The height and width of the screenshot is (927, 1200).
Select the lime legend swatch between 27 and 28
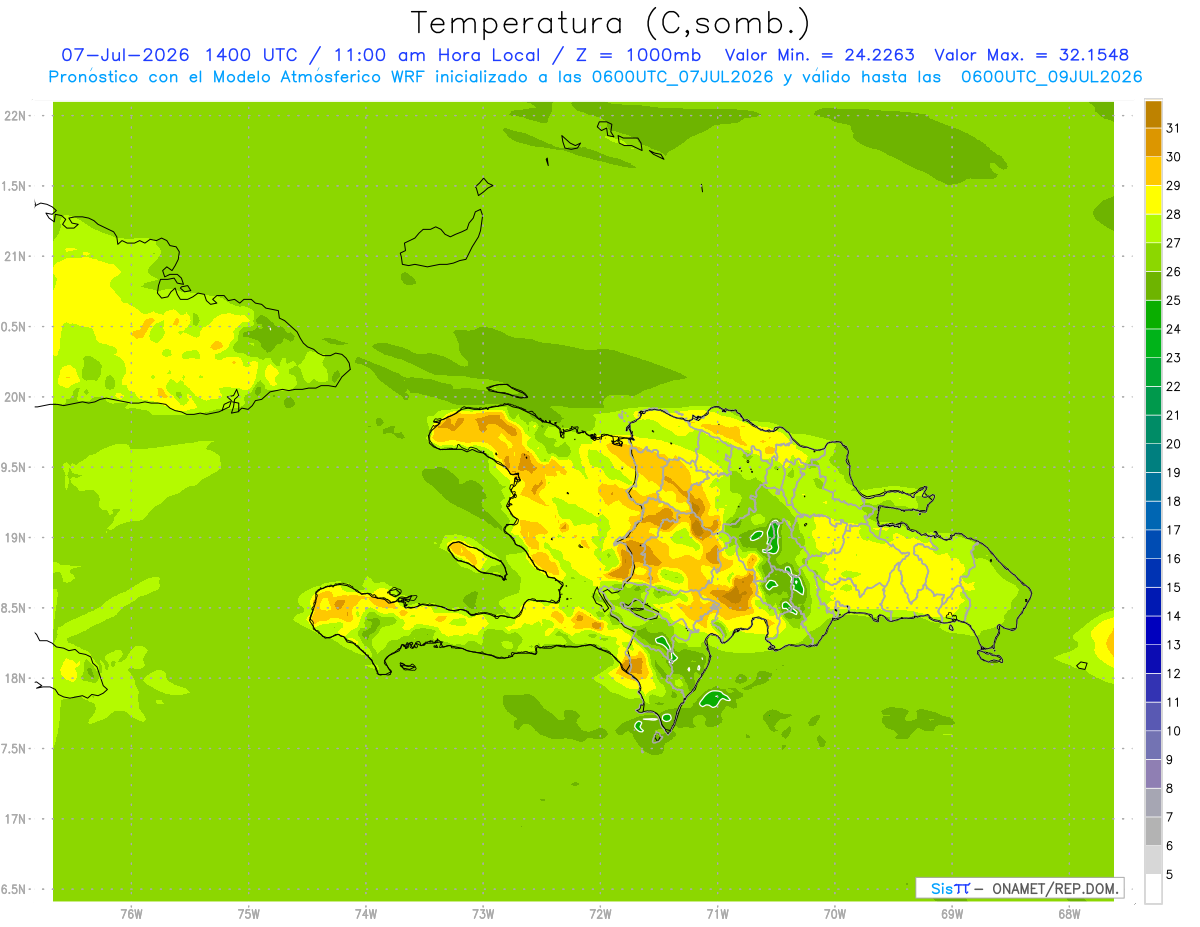[x=1153, y=228]
